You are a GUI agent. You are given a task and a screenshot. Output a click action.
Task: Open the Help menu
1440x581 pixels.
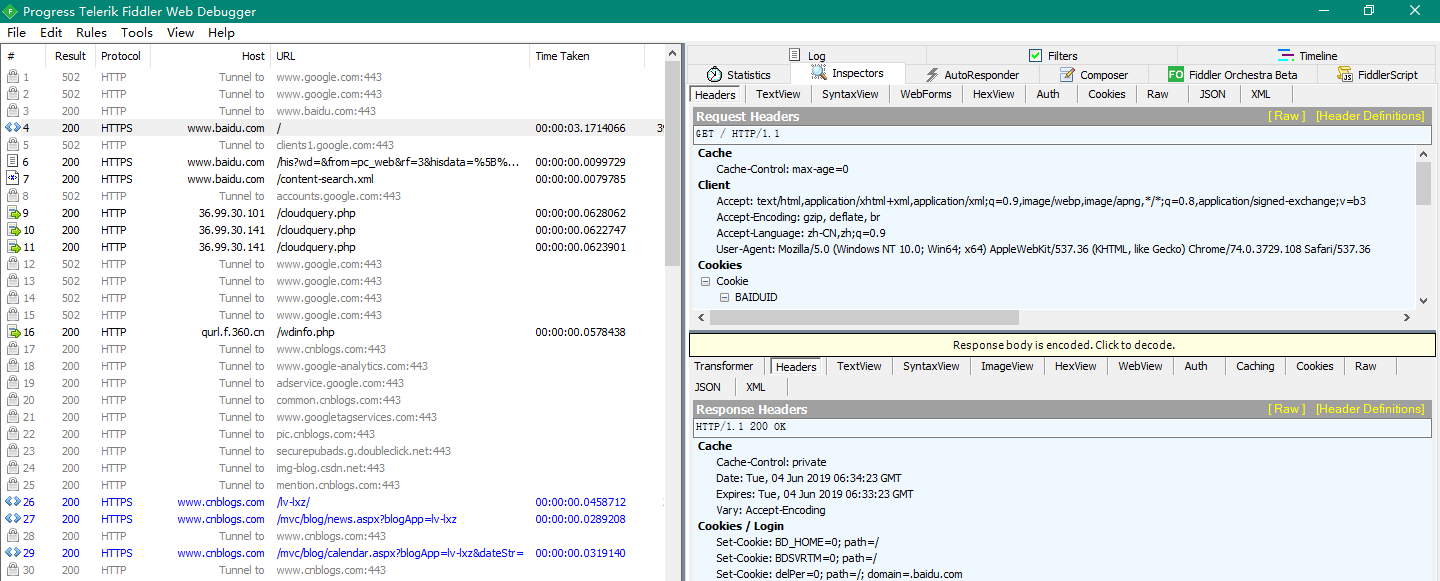(x=222, y=33)
